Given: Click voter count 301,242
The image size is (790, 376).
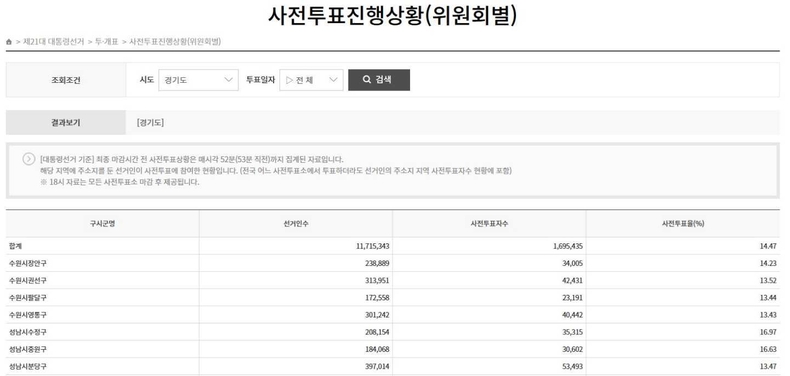Looking at the screenshot, I should [377, 315].
